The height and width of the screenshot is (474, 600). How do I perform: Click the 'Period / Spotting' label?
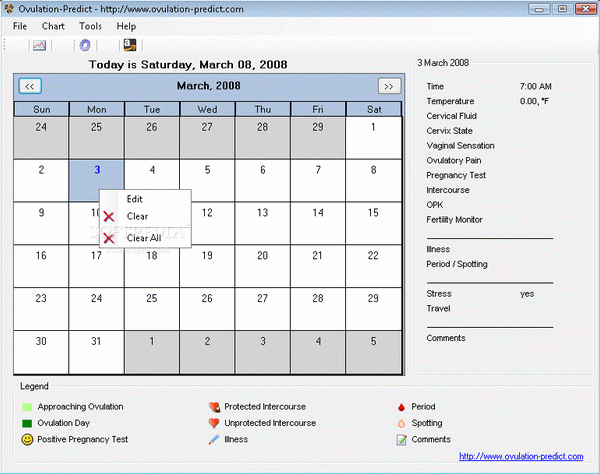(457, 264)
